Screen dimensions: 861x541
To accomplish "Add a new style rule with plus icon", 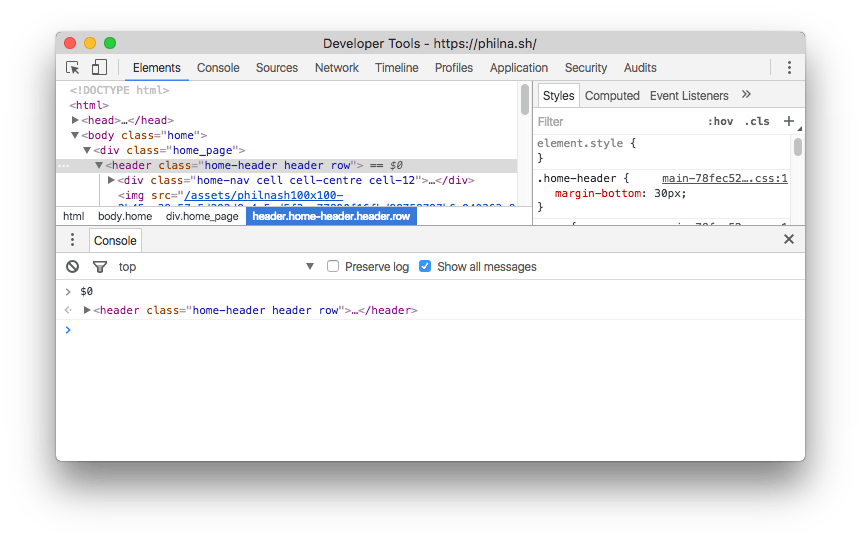I will [x=789, y=121].
